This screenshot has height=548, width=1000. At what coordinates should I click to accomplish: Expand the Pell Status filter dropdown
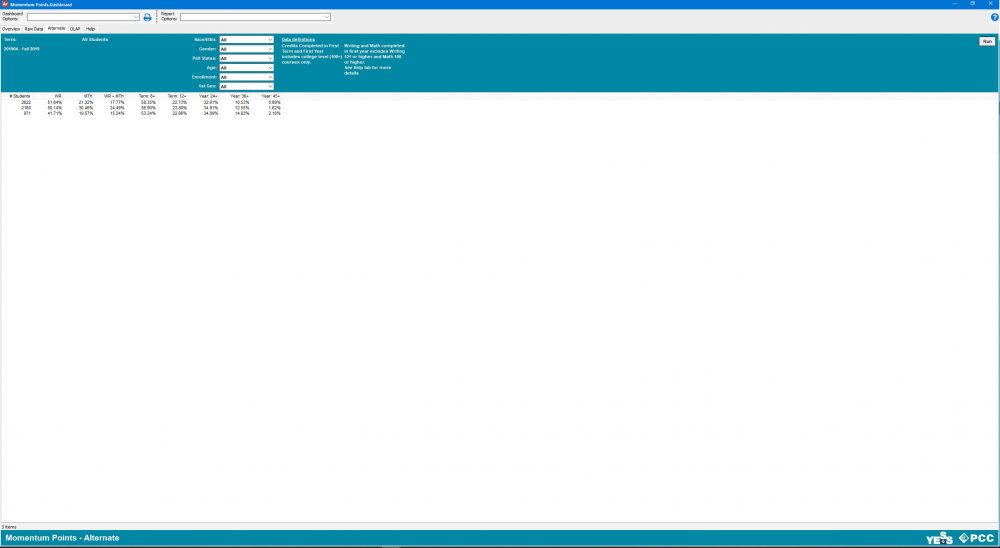[246, 58]
